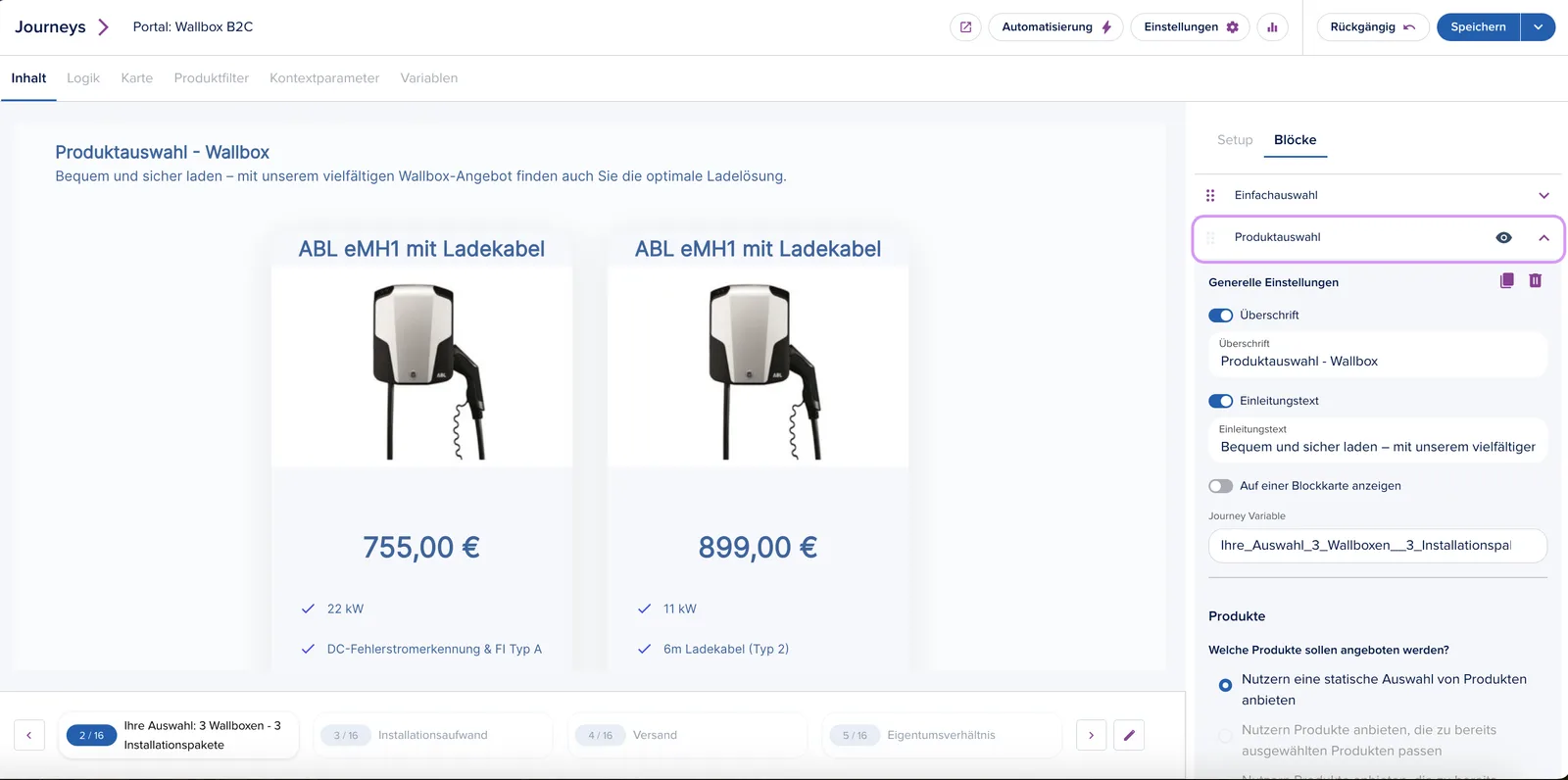Screen dimensions: 1568x780
Task: Switch to the Produktfilter tab
Action: [212, 78]
